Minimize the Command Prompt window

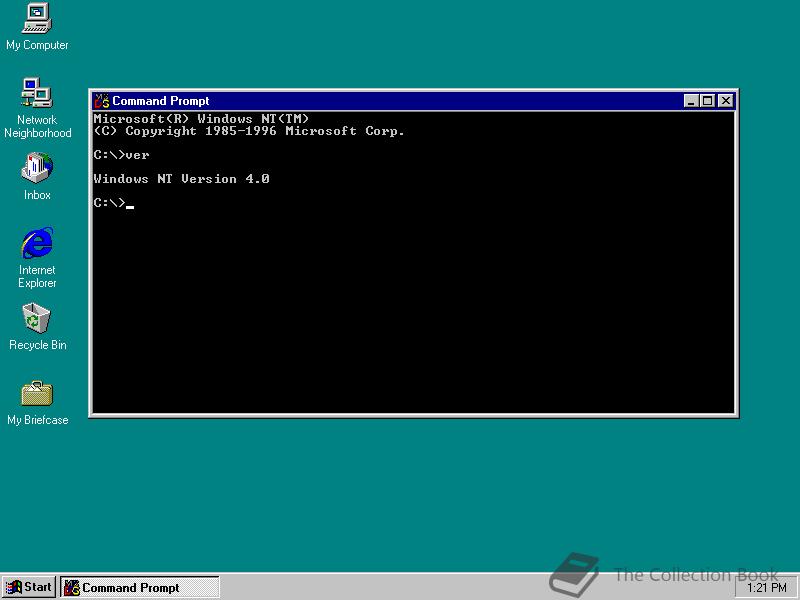coord(691,101)
